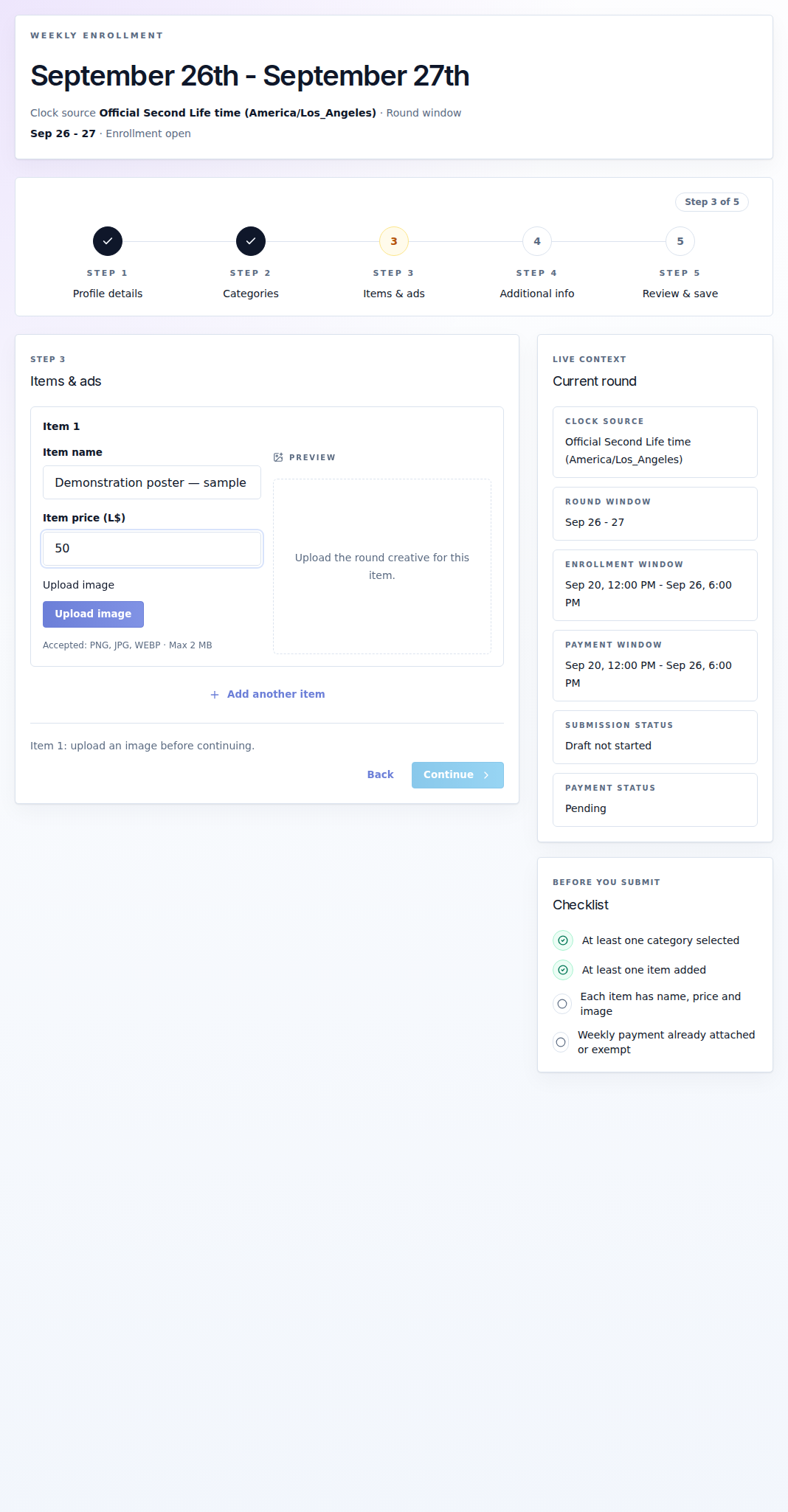
Task: Click the 'Enrollment open' status text
Action: [148, 133]
